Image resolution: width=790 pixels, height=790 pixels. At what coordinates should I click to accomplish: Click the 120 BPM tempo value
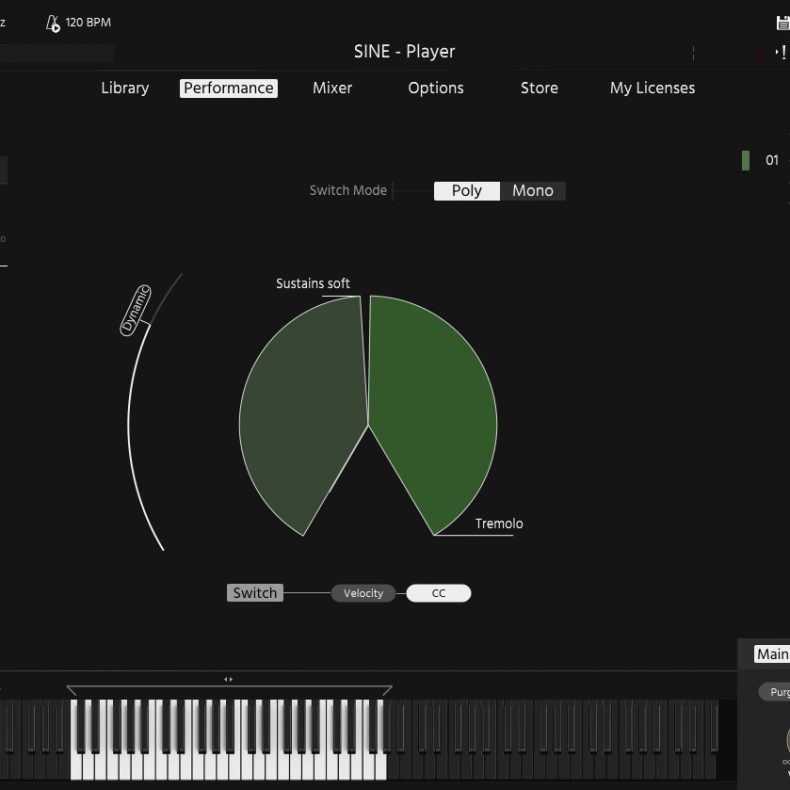88,23
